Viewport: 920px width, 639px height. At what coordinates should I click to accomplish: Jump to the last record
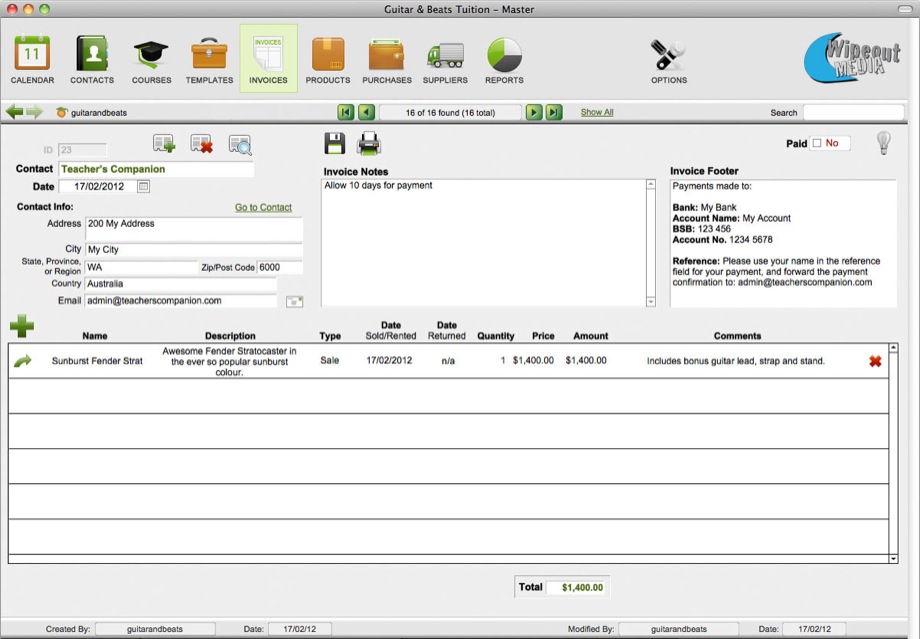click(x=554, y=113)
